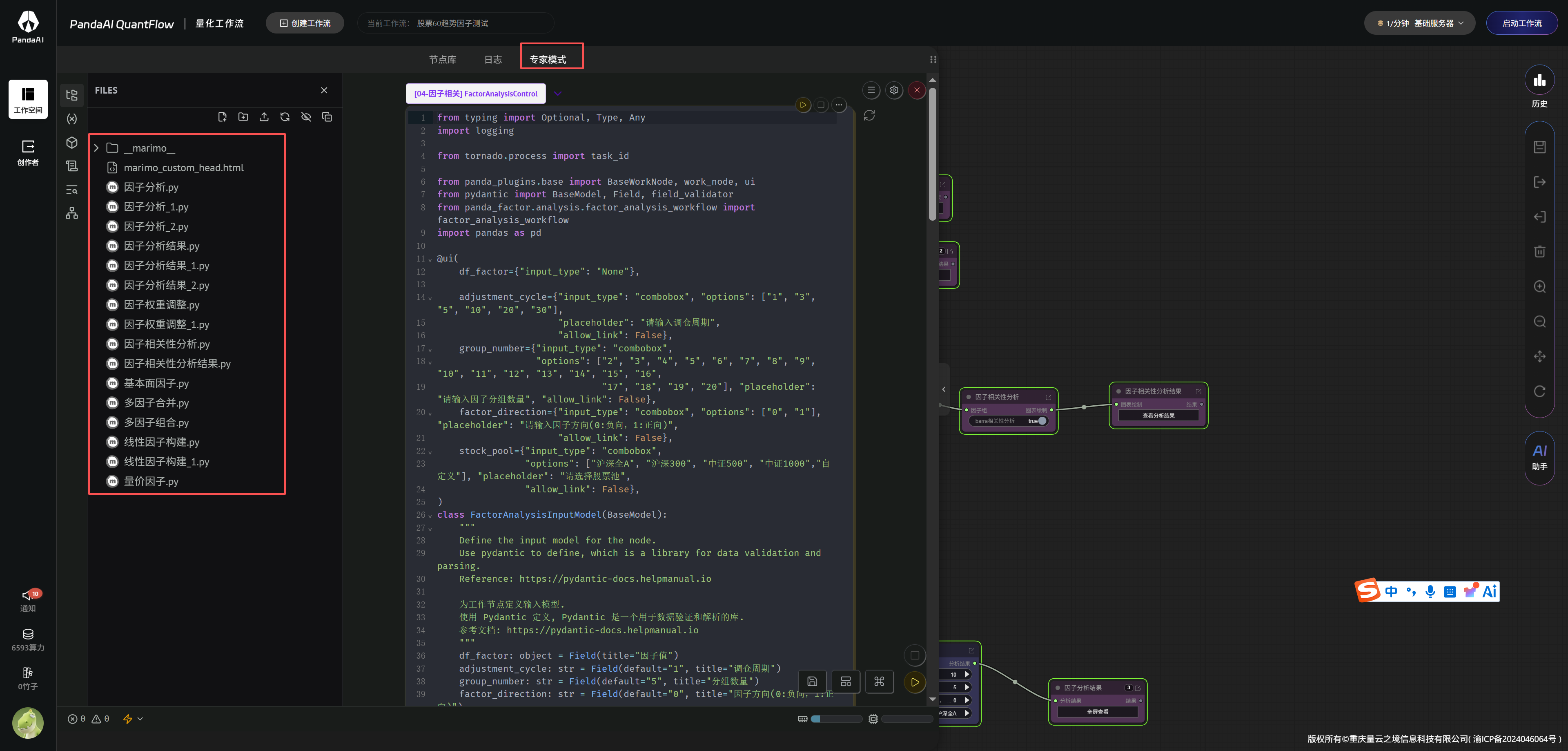Screen dimensions: 1568x751
Task: Open the variables panel icon
Action: [72, 119]
